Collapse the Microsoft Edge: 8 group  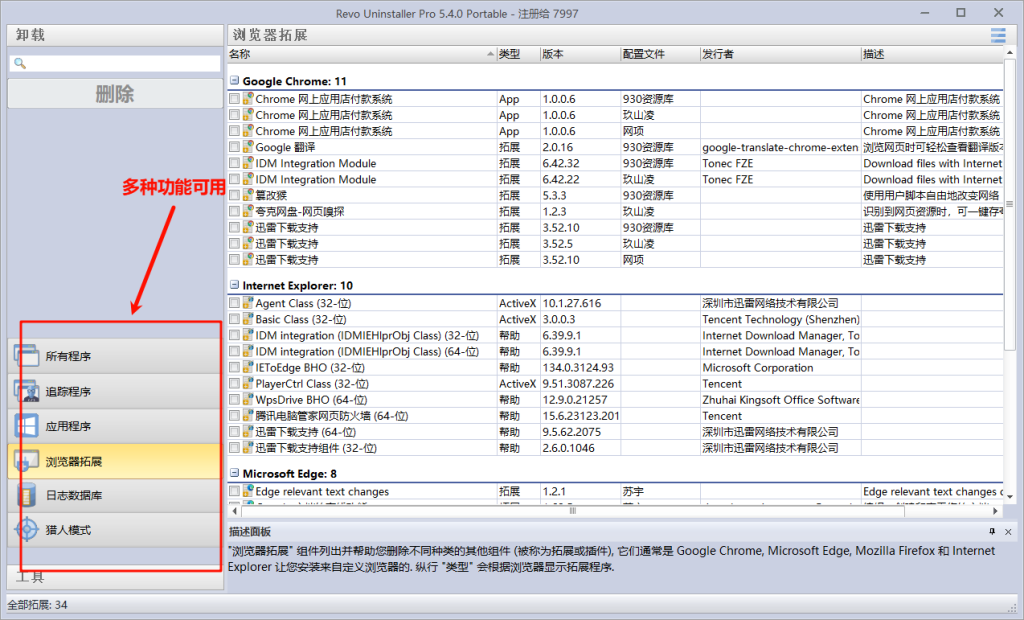click(x=234, y=473)
